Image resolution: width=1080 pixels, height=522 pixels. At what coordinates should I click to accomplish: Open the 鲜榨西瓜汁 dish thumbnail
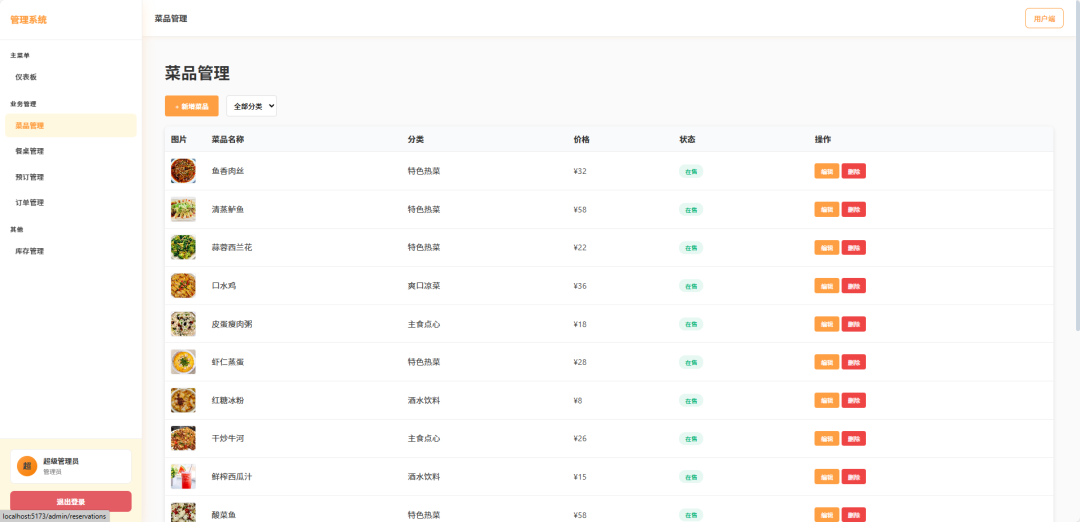[x=183, y=477]
